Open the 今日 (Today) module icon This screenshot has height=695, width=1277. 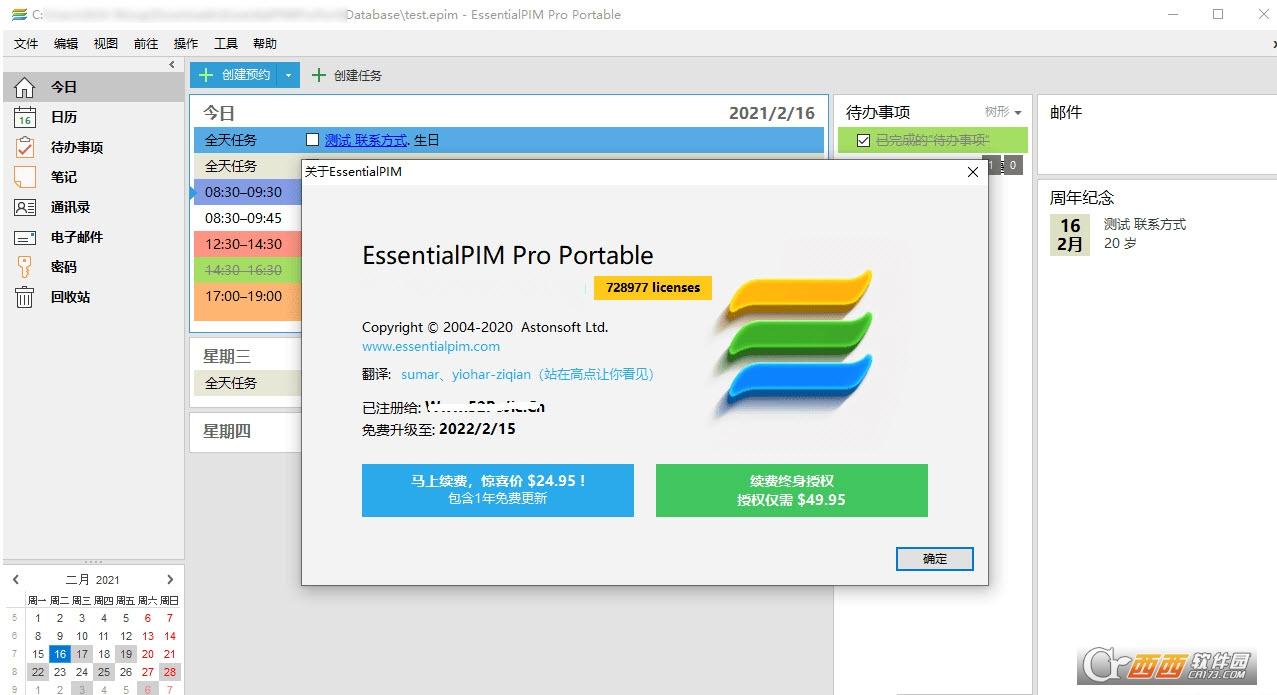point(24,87)
